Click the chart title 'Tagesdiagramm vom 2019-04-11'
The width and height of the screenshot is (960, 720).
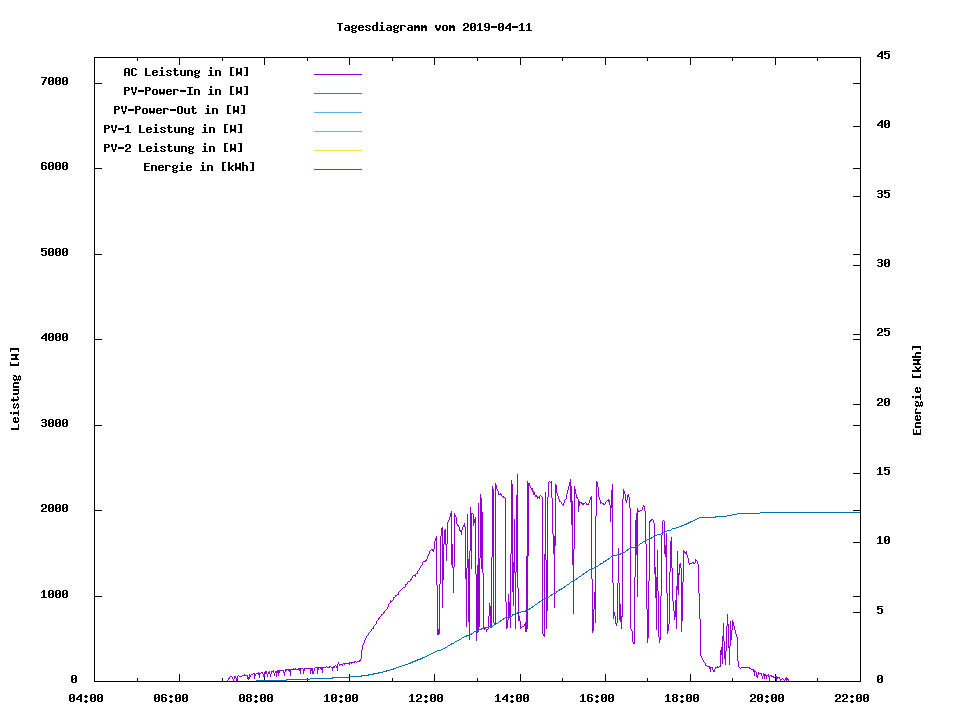[x=434, y=27]
